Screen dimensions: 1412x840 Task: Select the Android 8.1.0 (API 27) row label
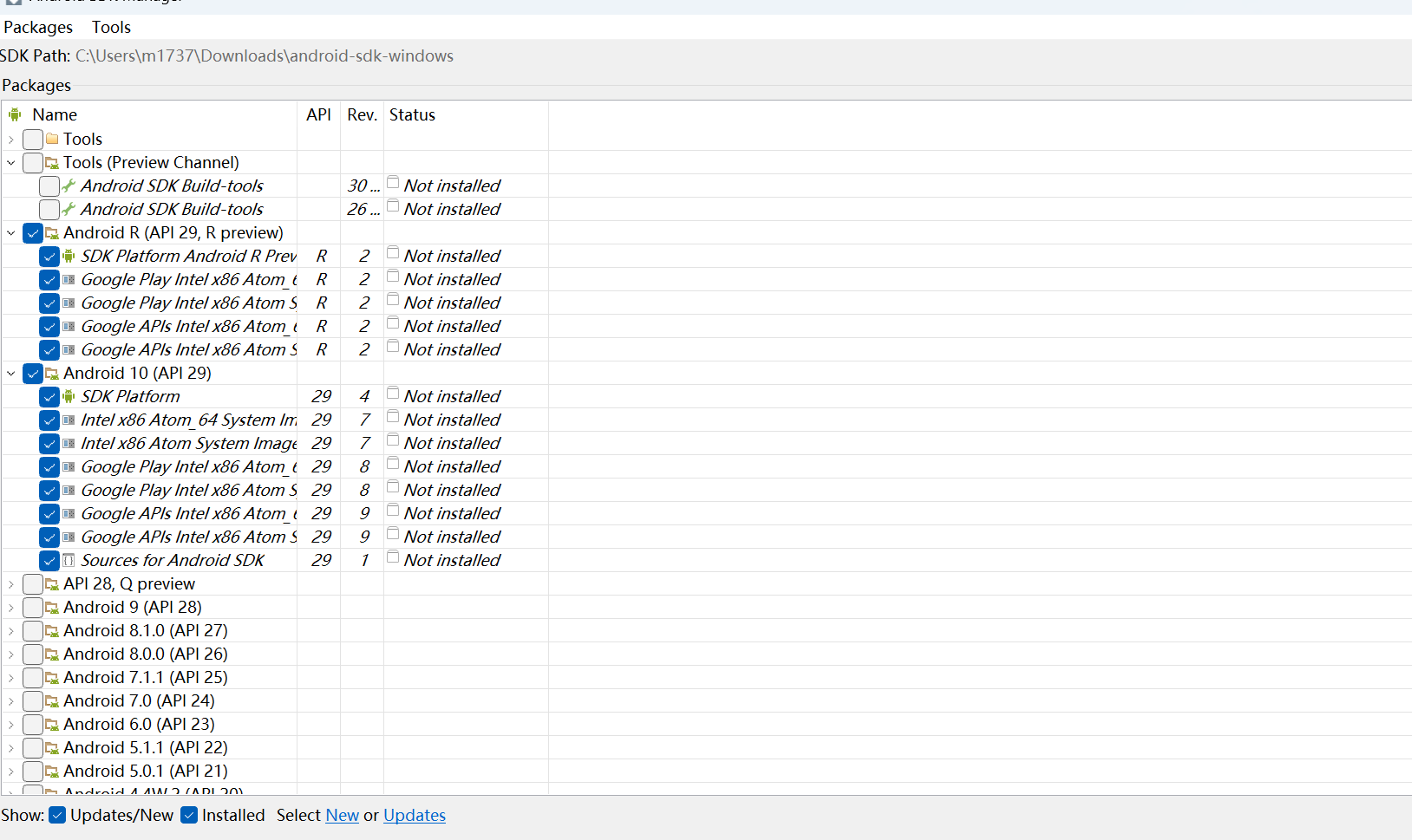146,630
